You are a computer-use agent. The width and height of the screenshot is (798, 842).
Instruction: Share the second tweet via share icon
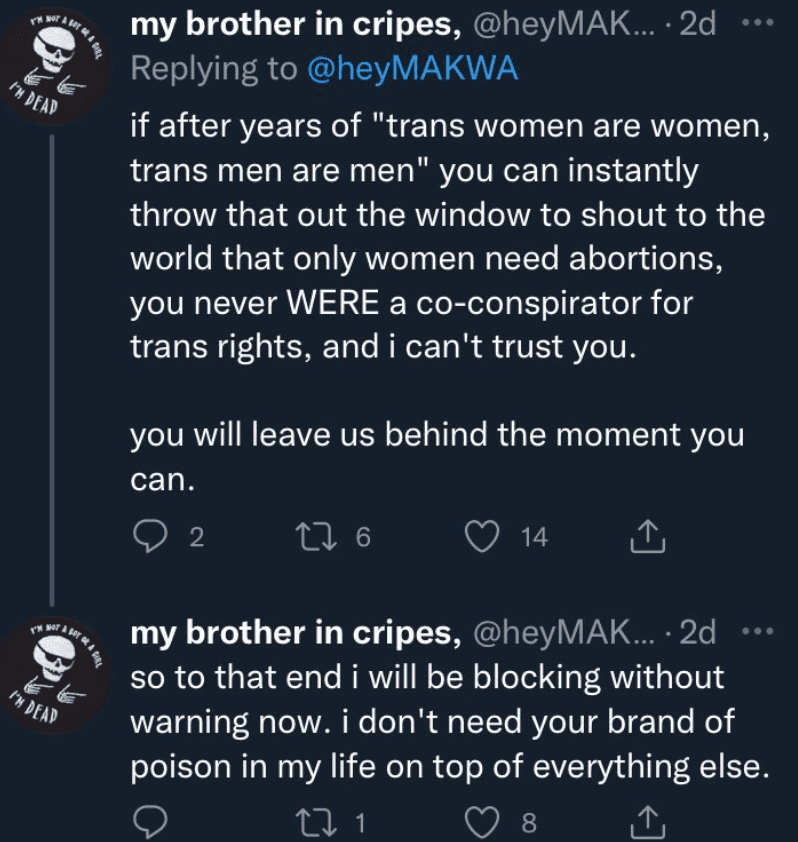tap(647, 822)
